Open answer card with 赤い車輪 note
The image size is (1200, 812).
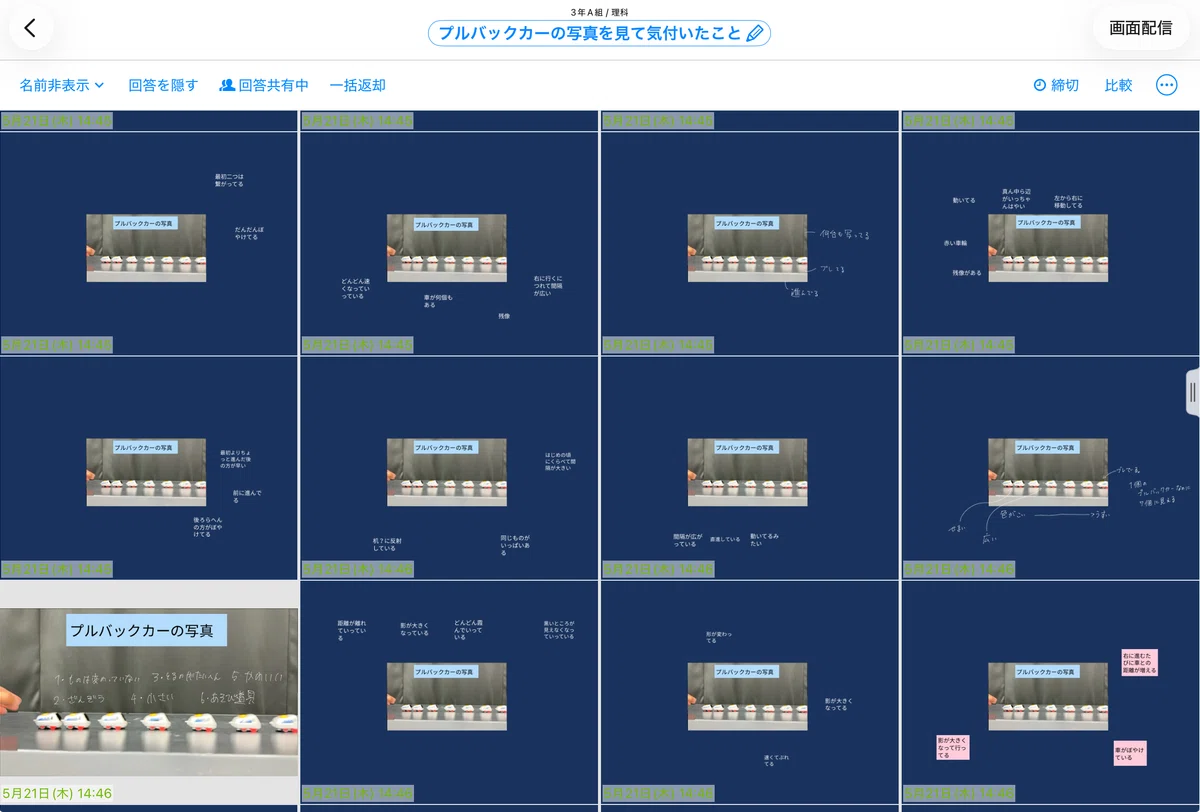click(x=1050, y=243)
